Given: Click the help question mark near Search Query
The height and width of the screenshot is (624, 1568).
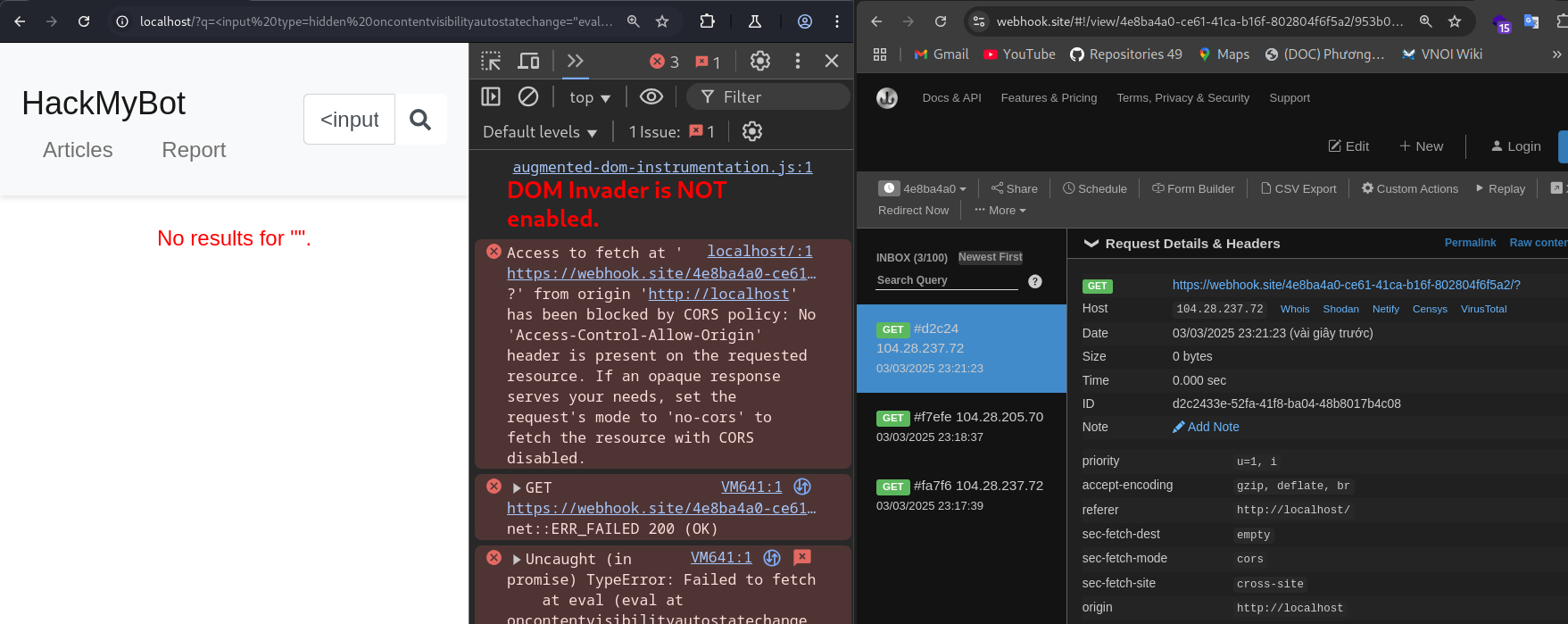Looking at the screenshot, I should tap(1035, 281).
